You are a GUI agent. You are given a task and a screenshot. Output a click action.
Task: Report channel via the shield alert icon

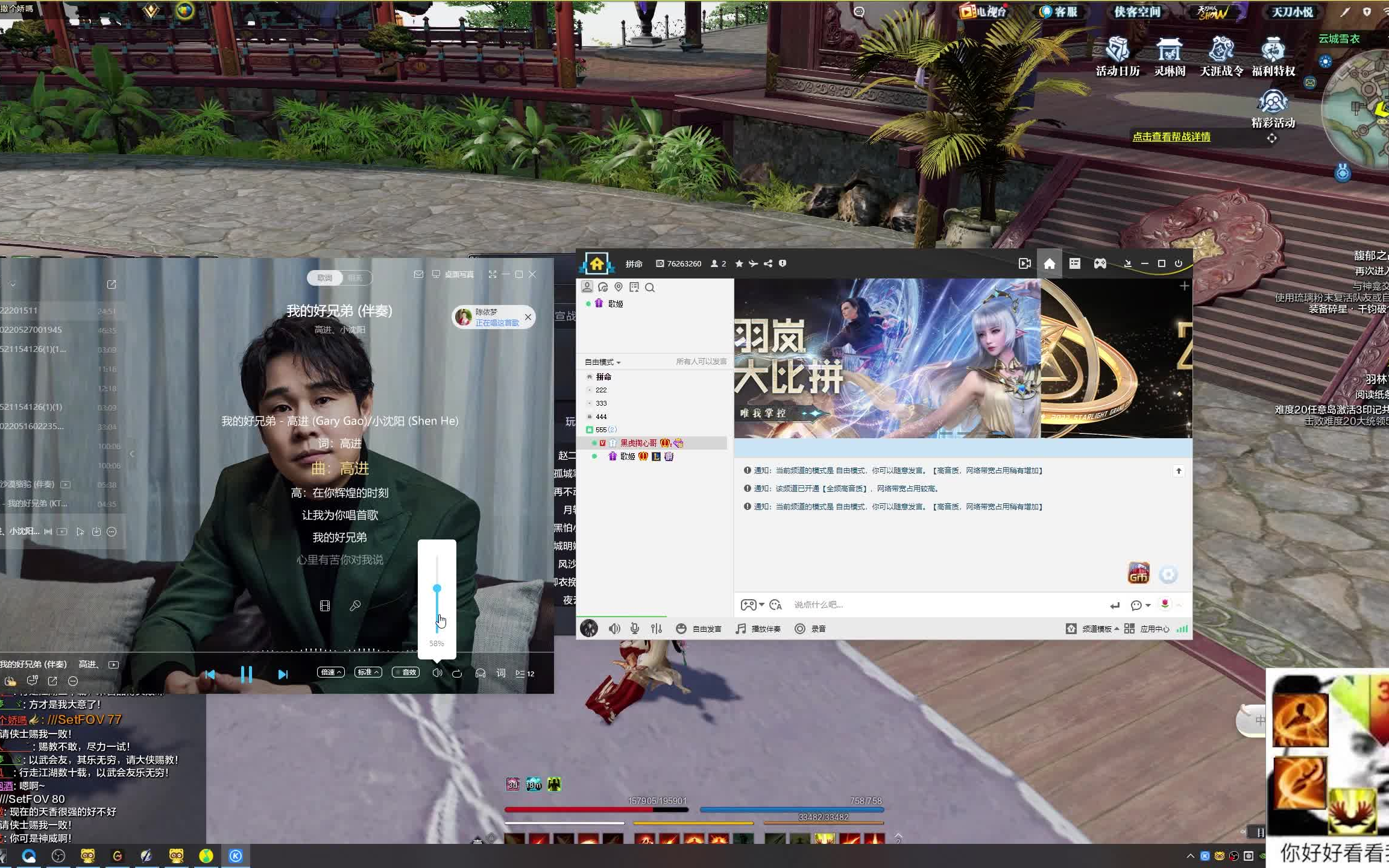click(x=783, y=263)
